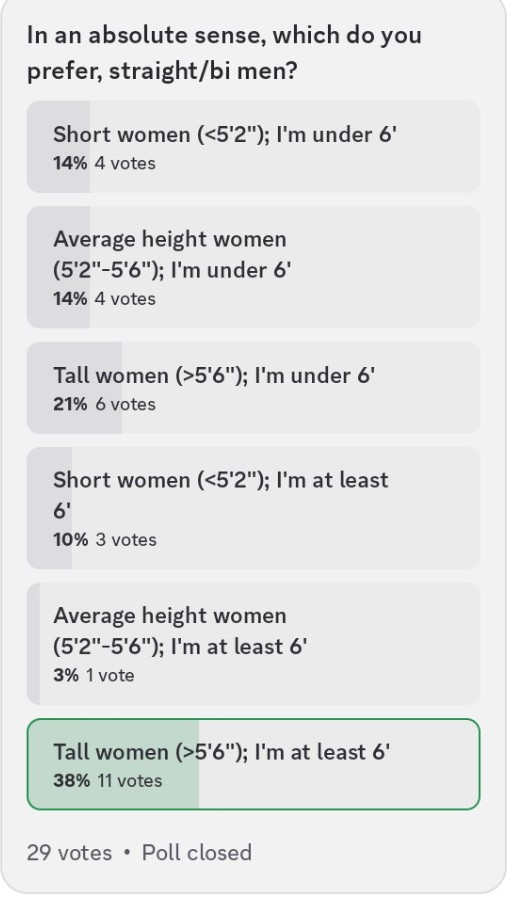Click the '21% 6 votes' result label
525x908 pixels.
104,404
